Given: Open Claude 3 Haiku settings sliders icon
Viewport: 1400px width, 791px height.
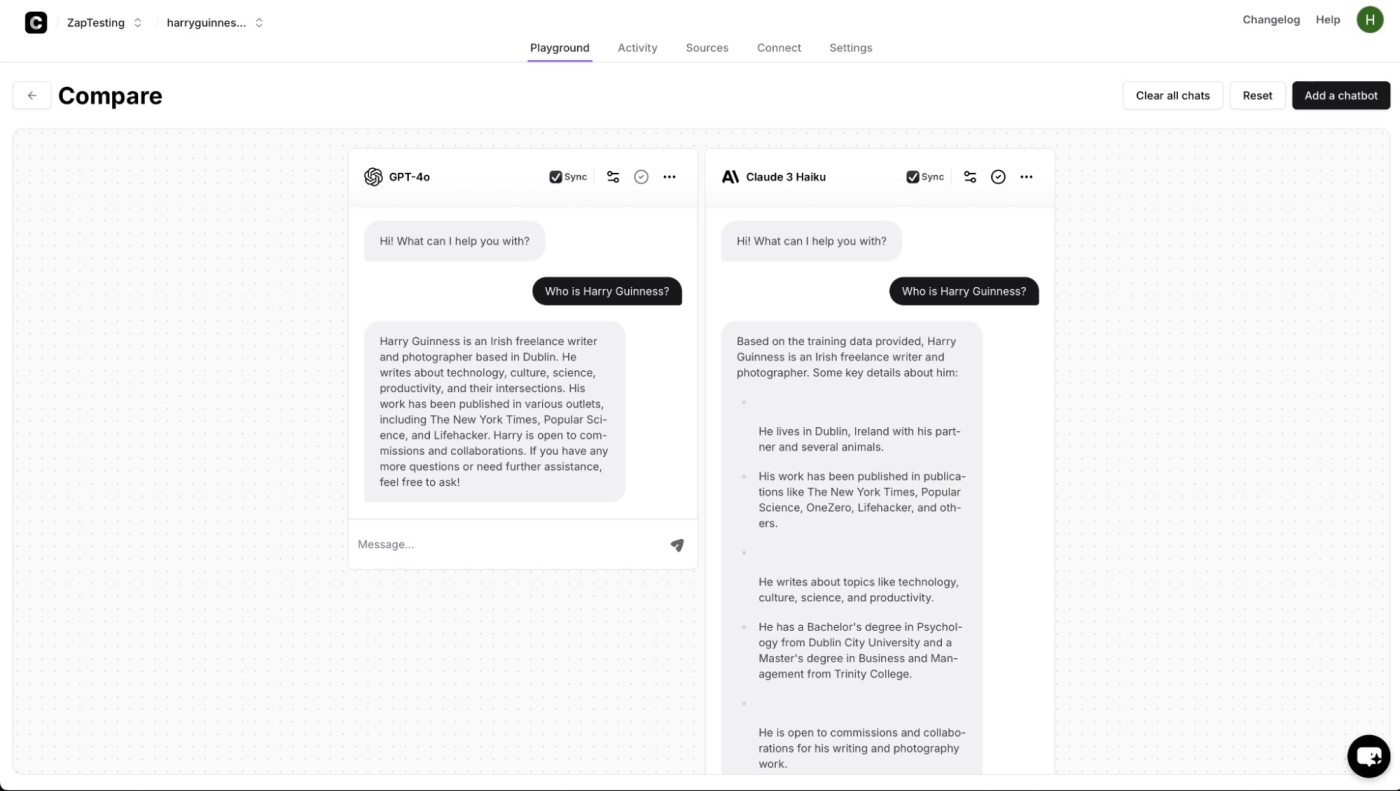Looking at the screenshot, I should pyautogui.click(x=970, y=177).
